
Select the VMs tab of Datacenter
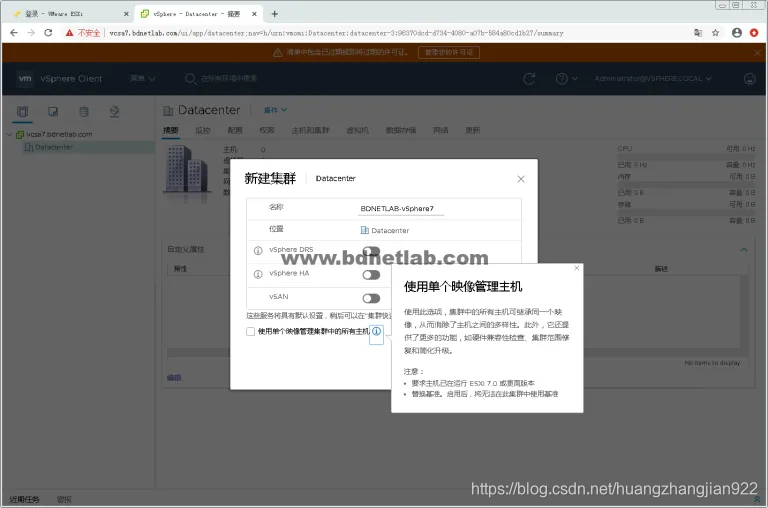pyautogui.click(x=358, y=130)
